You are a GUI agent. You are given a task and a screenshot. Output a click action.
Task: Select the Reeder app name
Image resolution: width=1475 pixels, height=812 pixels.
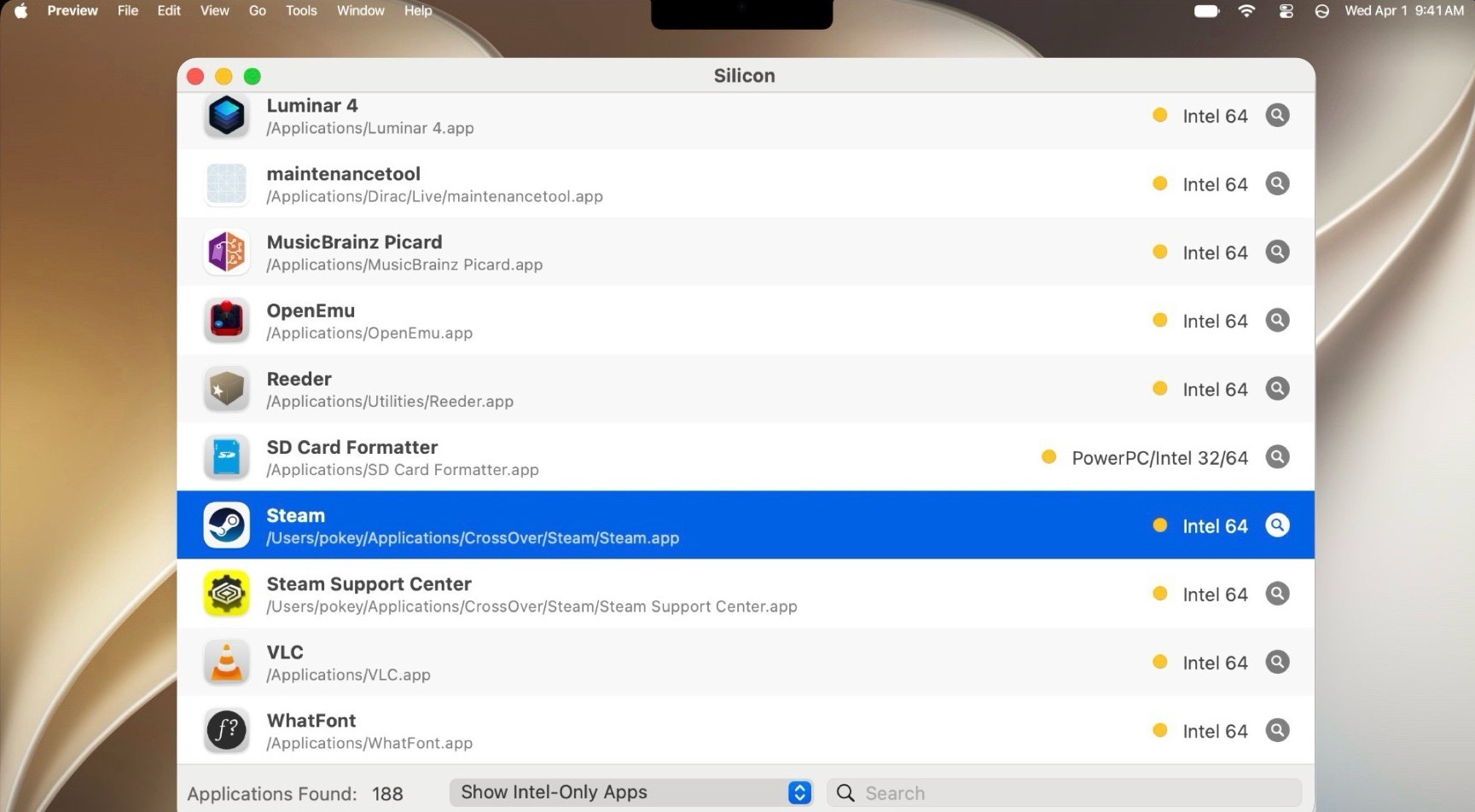(x=299, y=379)
